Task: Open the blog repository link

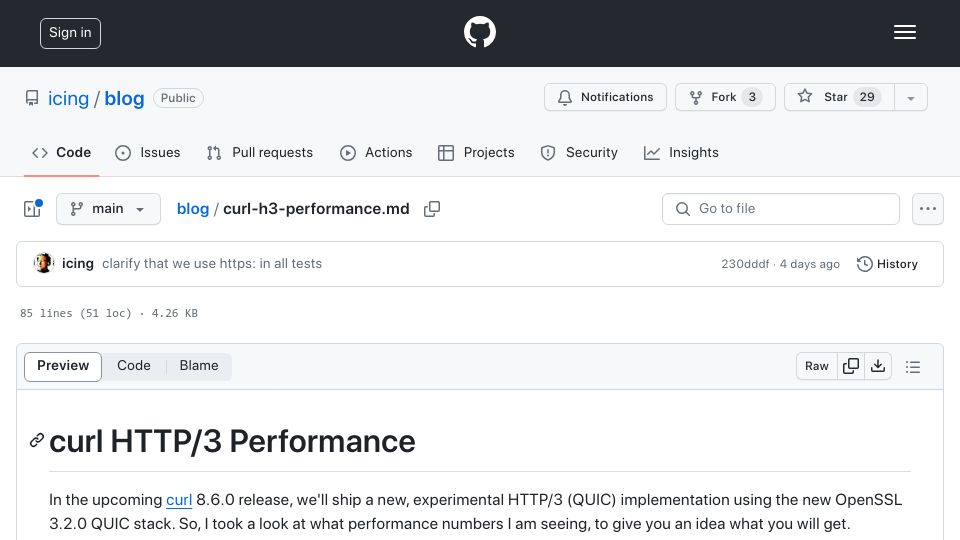Action: [x=124, y=98]
